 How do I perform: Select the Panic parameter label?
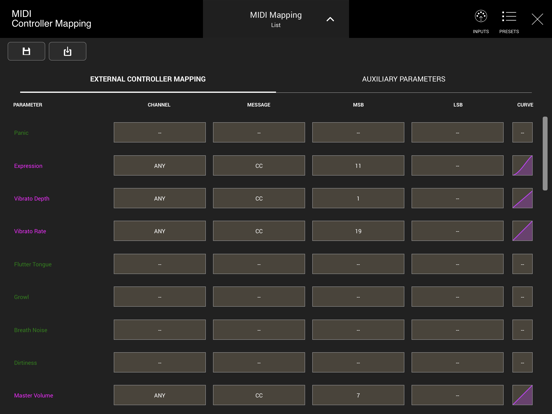coord(21,133)
